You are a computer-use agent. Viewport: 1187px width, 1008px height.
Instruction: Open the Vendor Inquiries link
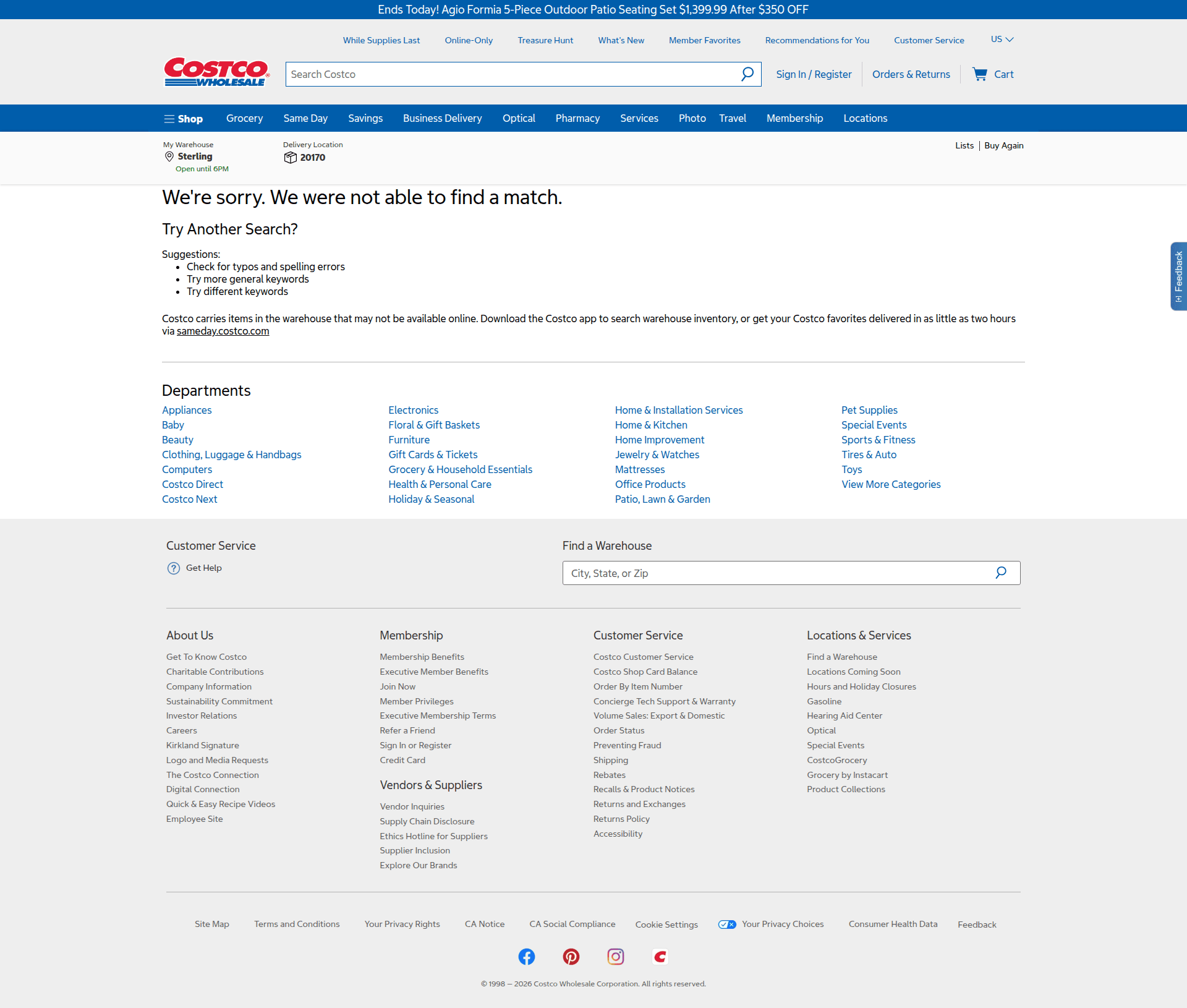(x=412, y=806)
